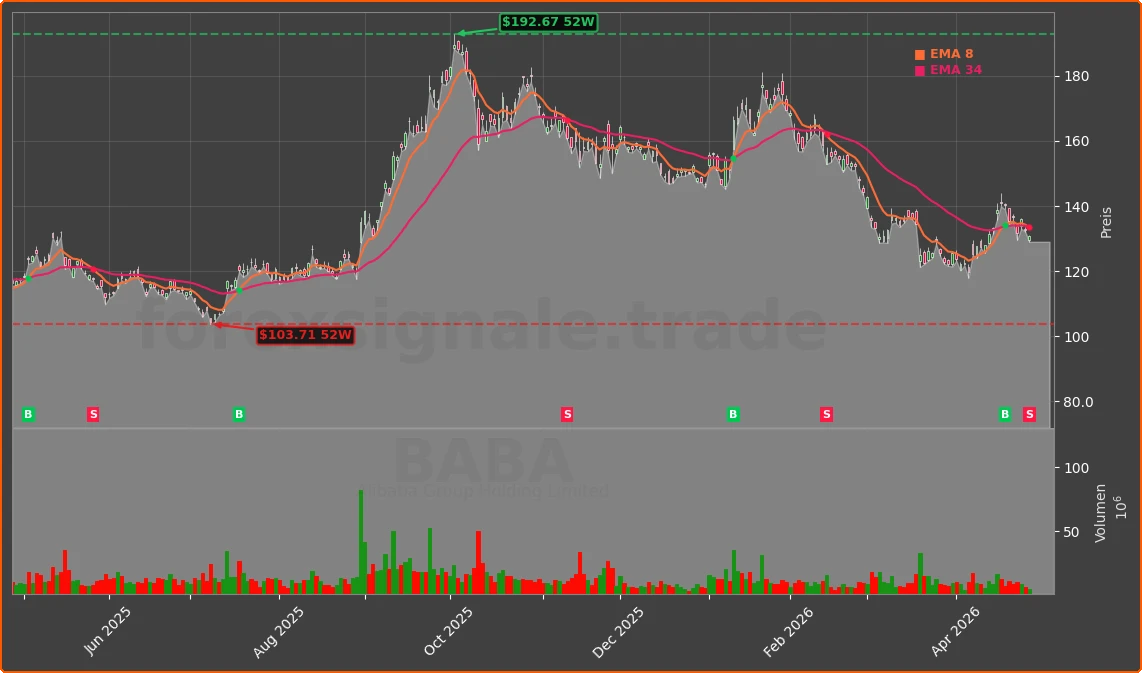Click the Volumen axis title

[1100, 513]
